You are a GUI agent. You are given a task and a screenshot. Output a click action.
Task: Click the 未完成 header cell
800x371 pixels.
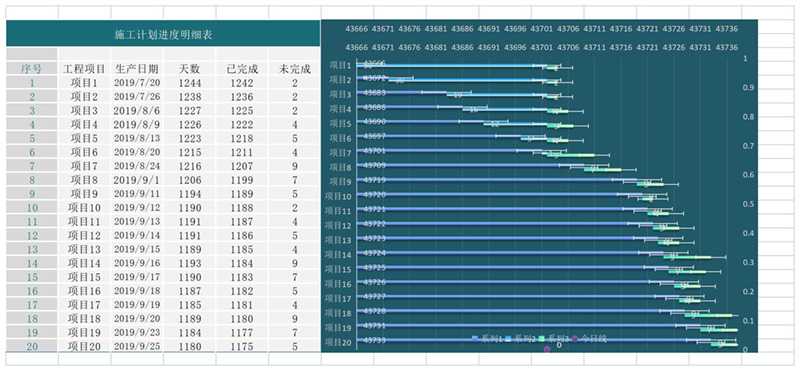(295, 69)
